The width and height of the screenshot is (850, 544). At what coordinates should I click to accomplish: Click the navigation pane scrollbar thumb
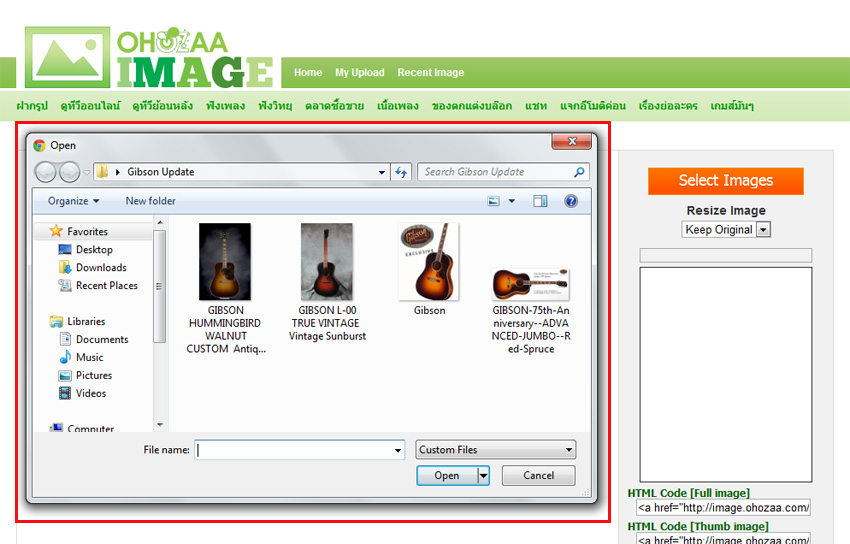click(x=159, y=286)
